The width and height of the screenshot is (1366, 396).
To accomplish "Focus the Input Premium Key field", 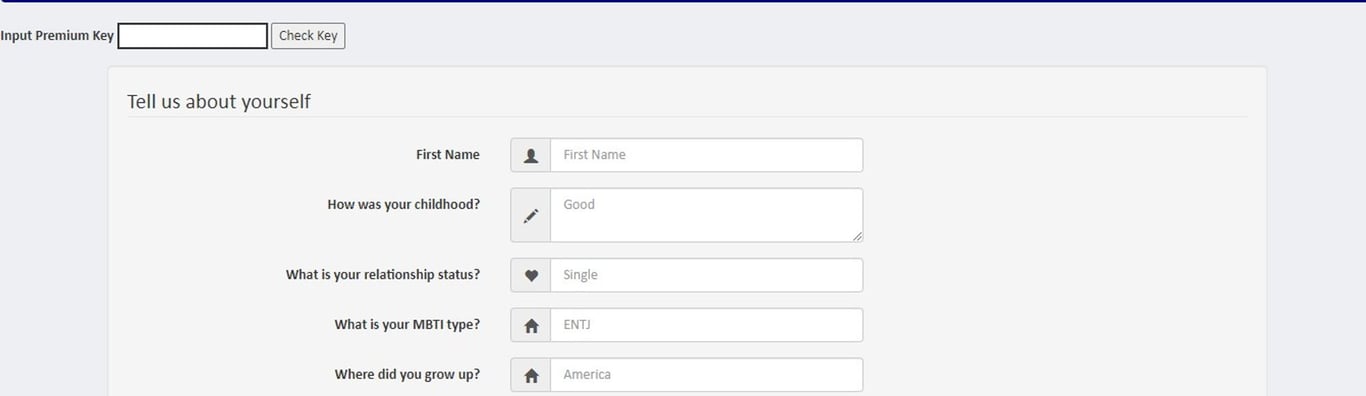I will click(x=193, y=35).
